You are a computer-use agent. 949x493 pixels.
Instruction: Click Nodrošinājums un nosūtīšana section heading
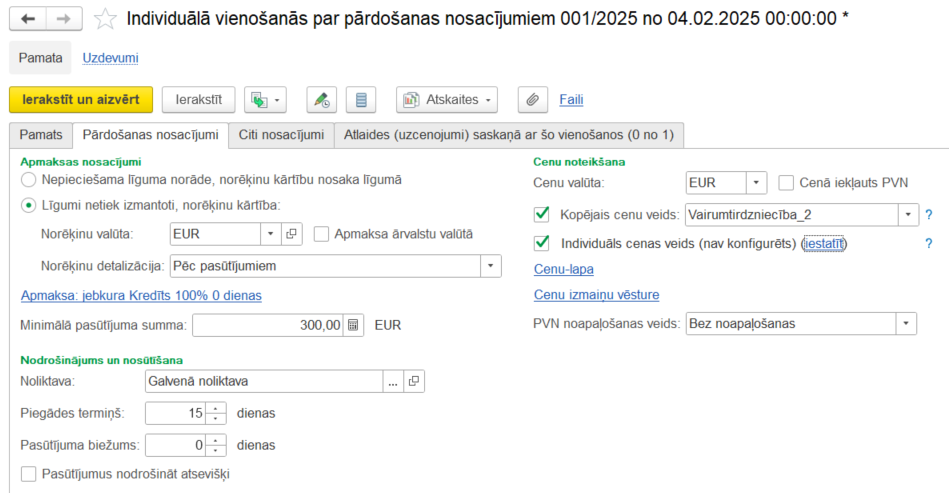click(102, 361)
